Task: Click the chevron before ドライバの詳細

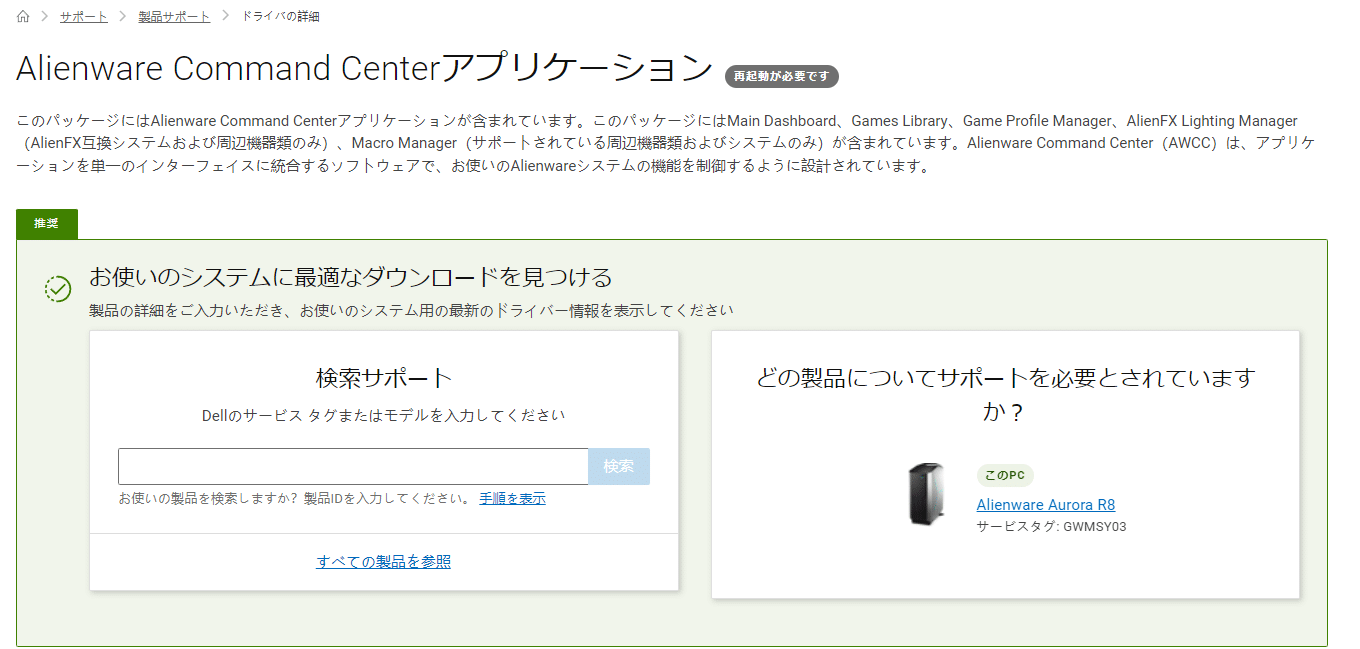Action: click(226, 17)
